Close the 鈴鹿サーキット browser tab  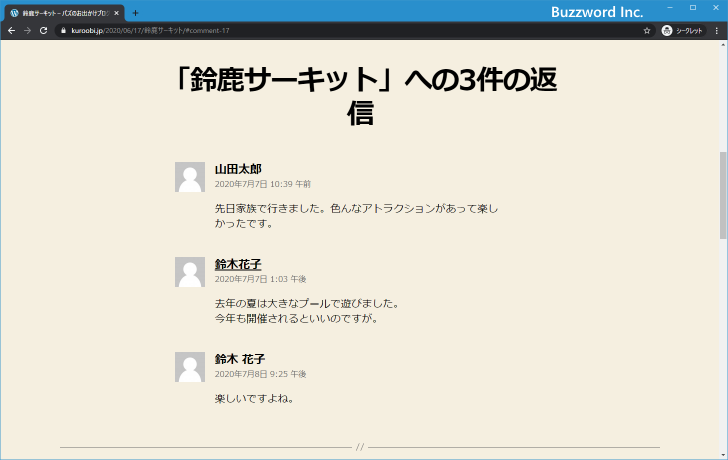[x=117, y=13]
